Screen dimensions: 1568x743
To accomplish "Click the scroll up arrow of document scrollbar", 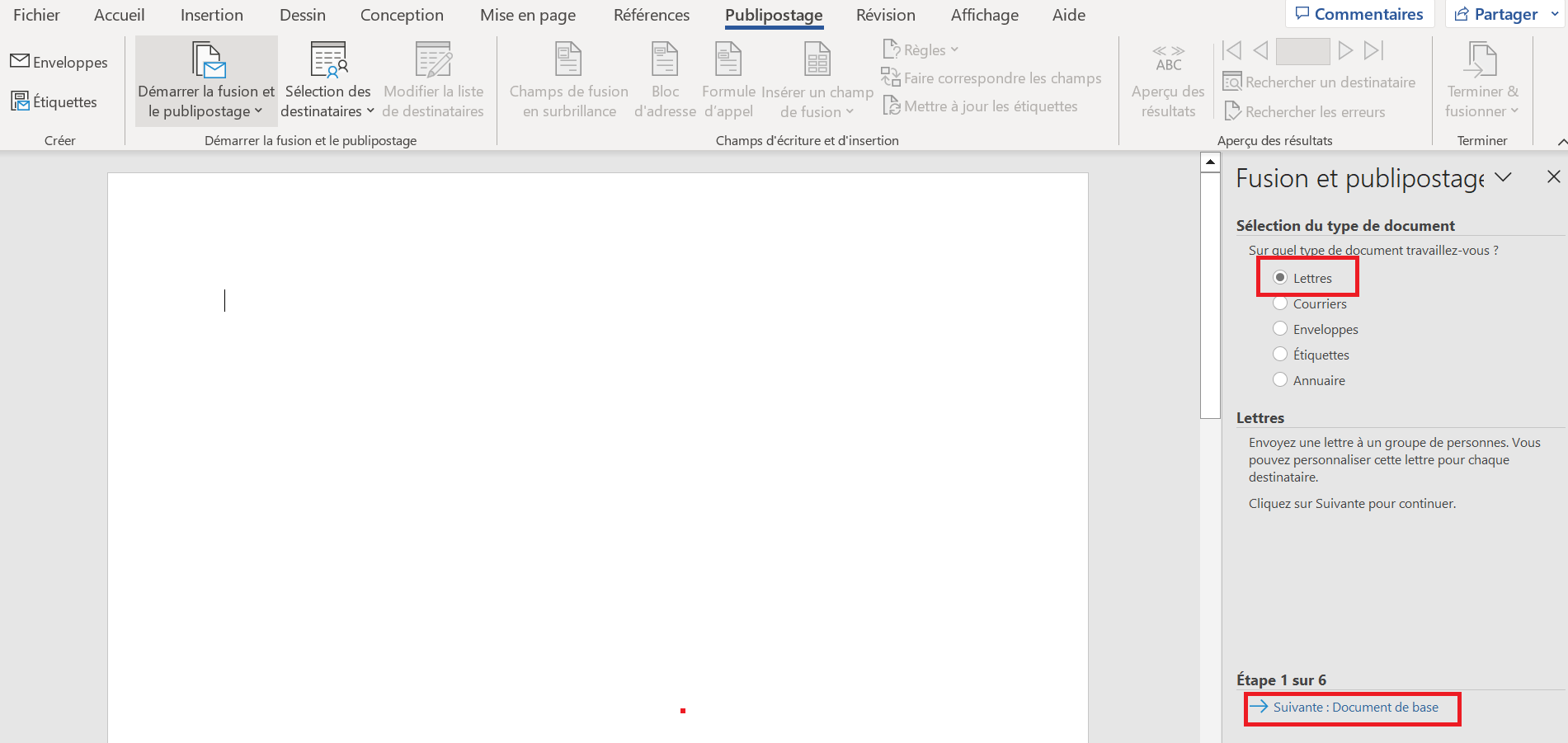I will pyautogui.click(x=1210, y=162).
